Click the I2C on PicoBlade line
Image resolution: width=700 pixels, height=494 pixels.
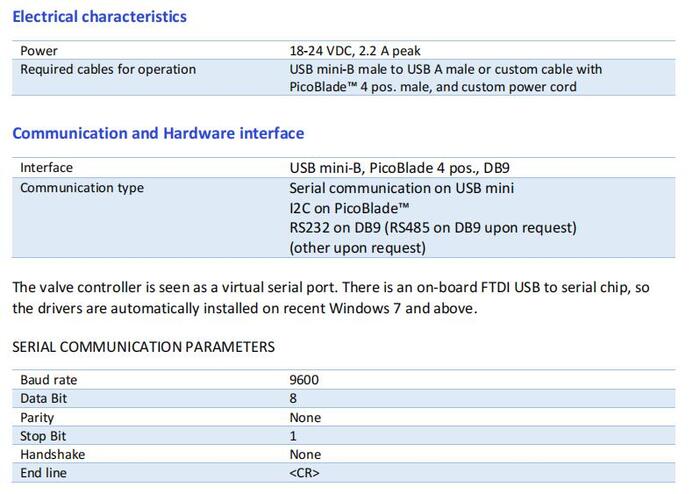pos(349,208)
